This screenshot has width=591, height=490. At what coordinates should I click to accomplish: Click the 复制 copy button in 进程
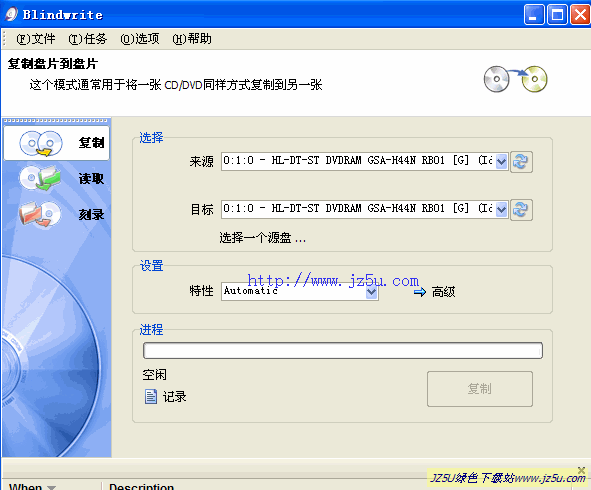point(480,389)
